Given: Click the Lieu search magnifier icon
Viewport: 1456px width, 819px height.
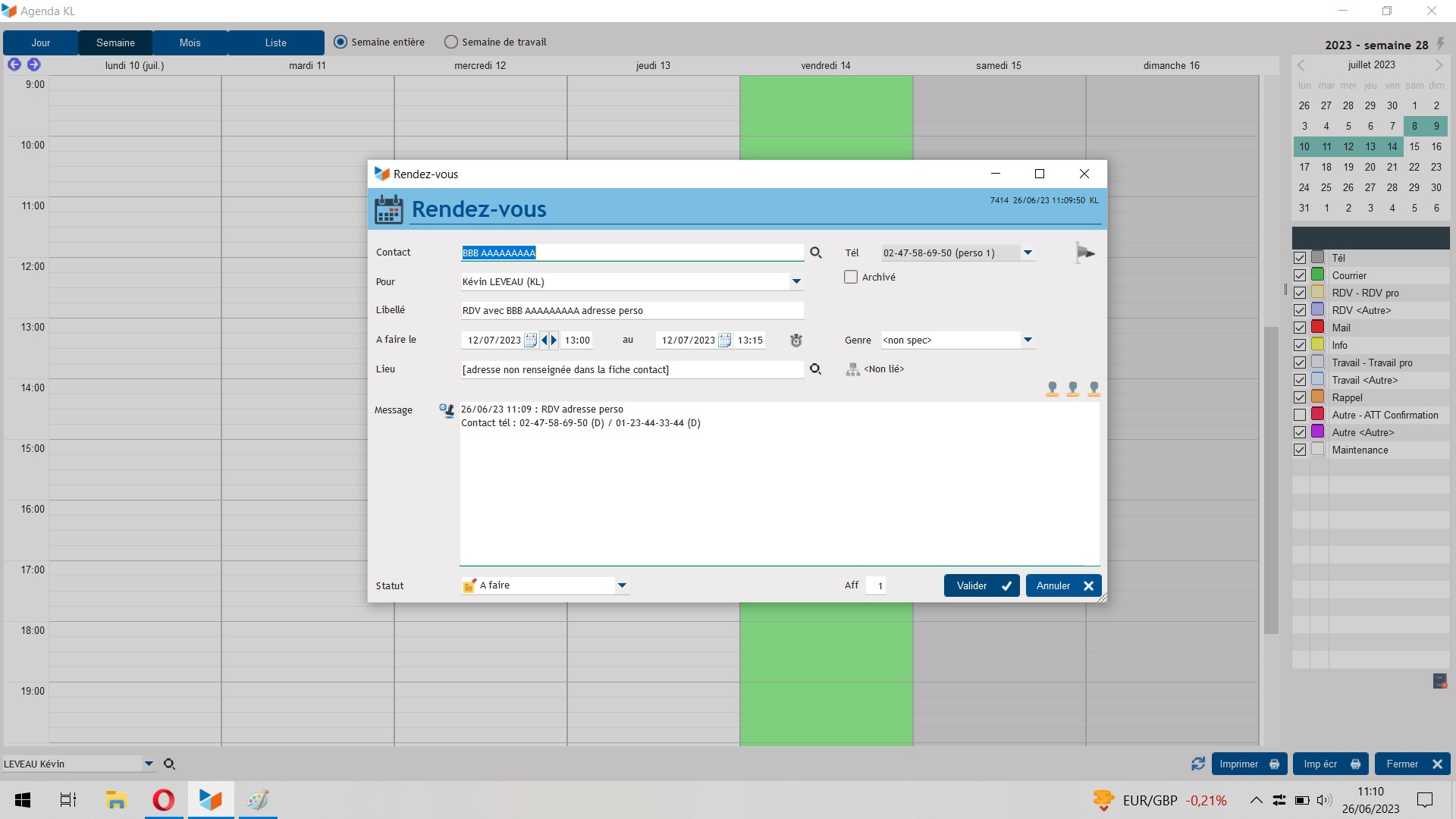Looking at the screenshot, I should coord(815,369).
